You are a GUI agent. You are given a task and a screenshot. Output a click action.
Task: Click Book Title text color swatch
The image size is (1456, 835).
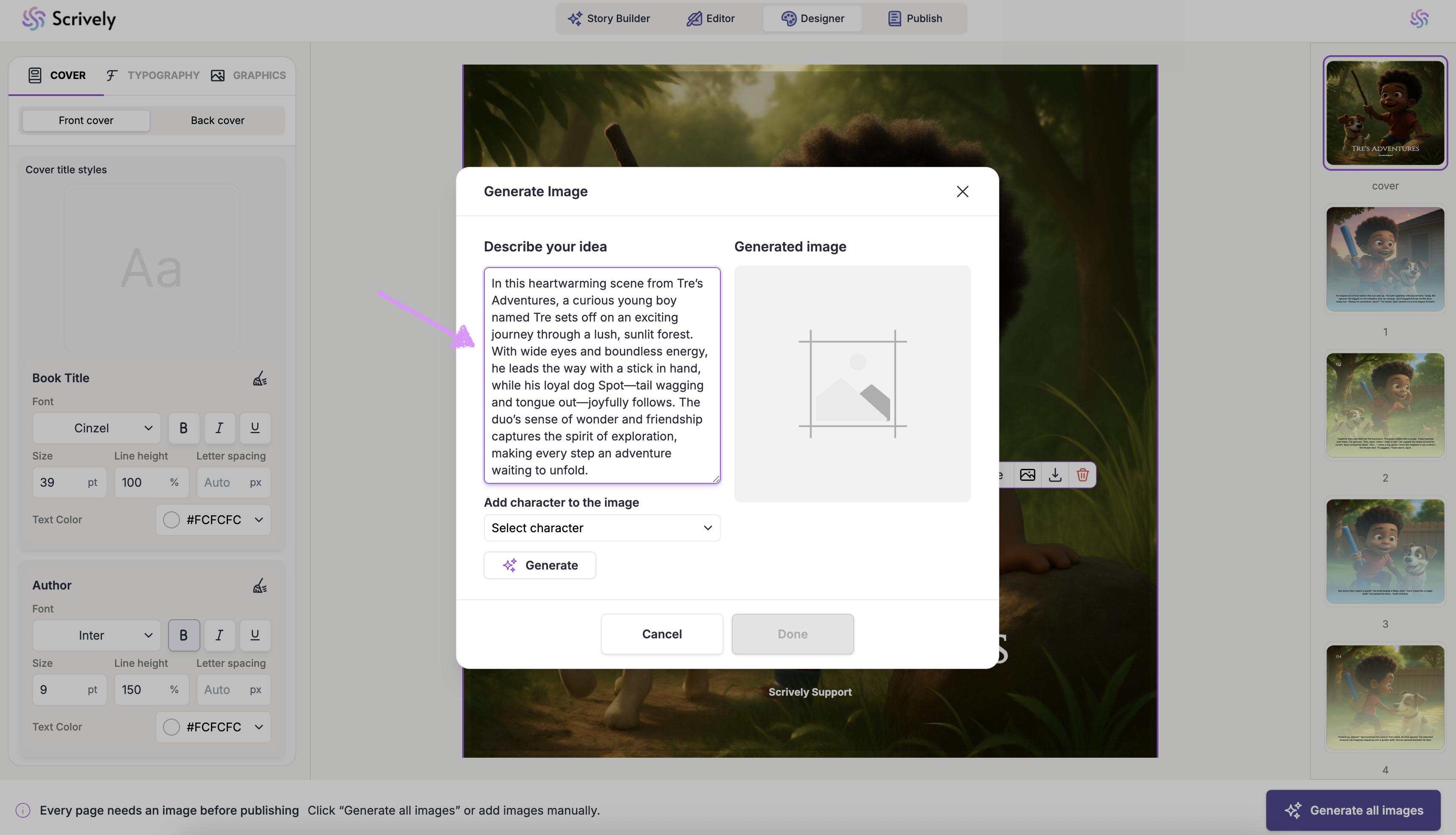point(171,519)
